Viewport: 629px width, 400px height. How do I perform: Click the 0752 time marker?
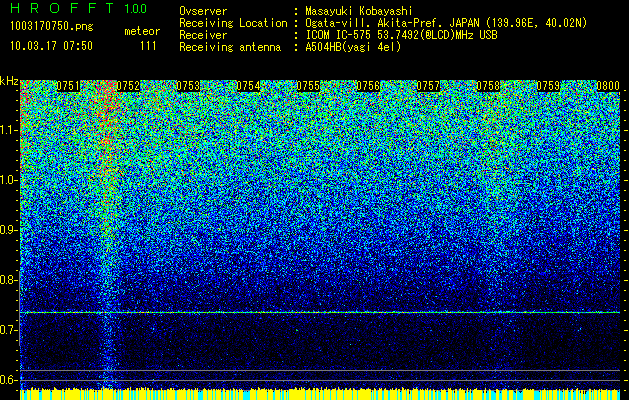pyautogui.click(x=128, y=86)
